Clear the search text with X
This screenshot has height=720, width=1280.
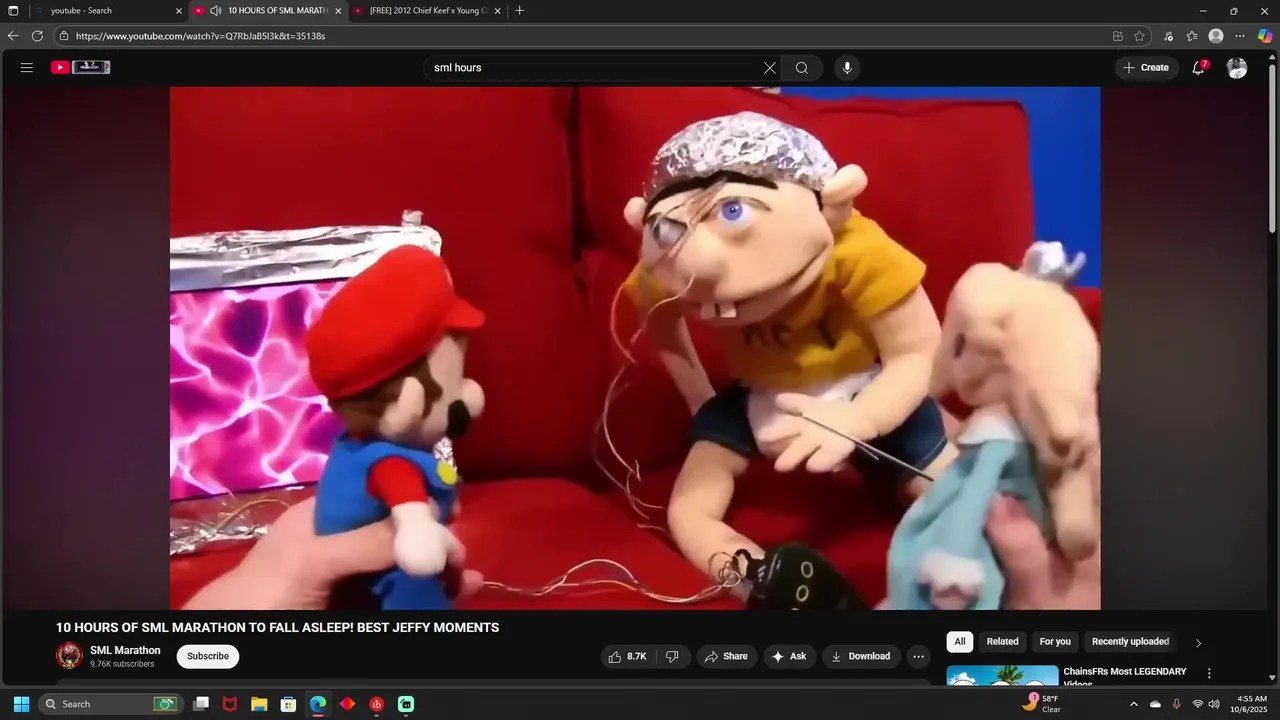pyautogui.click(x=770, y=68)
